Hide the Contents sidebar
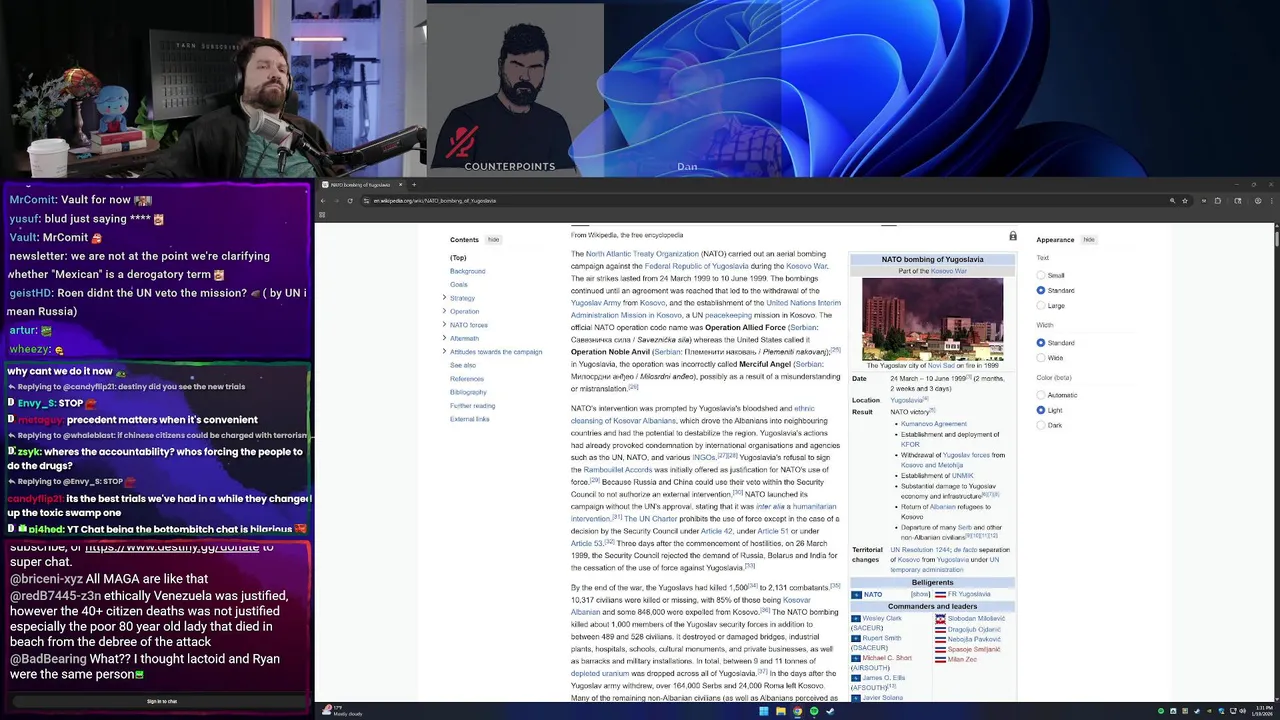The width and height of the screenshot is (1280, 720). click(x=493, y=240)
